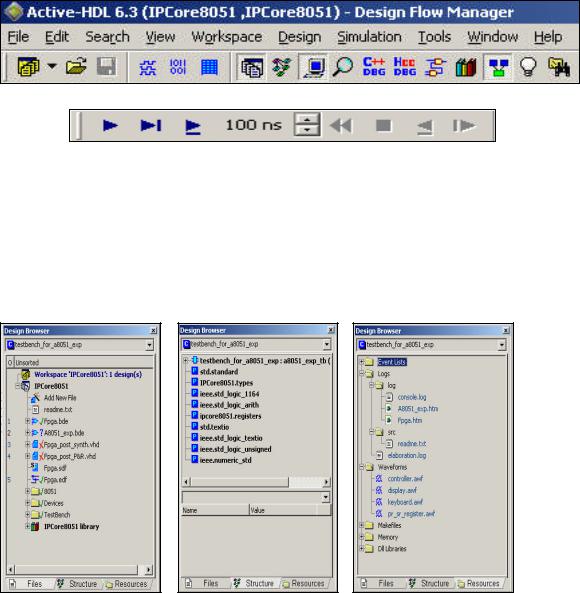The image size is (580, 593).
Task: Expand the Fpga_post_synth.vhd node
Action: click(x=27, y=444)
